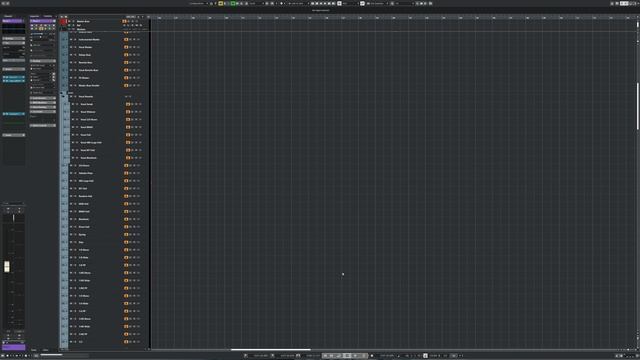Viewport: 640px width, 360px height.
Task: Mute the Instruments Master track
Action: [71, 40]
